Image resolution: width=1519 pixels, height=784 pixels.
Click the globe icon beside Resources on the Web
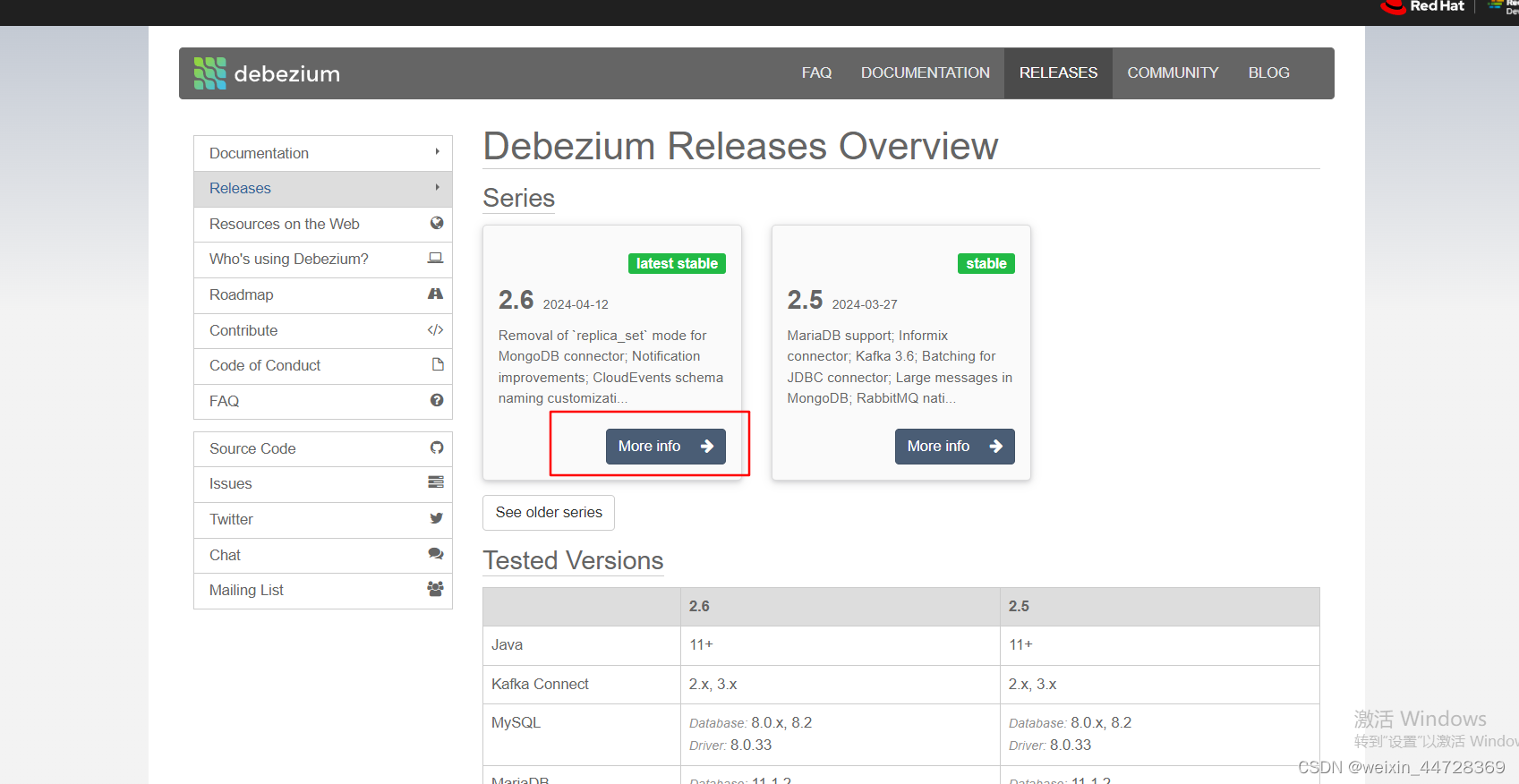(x=437, y=223)
